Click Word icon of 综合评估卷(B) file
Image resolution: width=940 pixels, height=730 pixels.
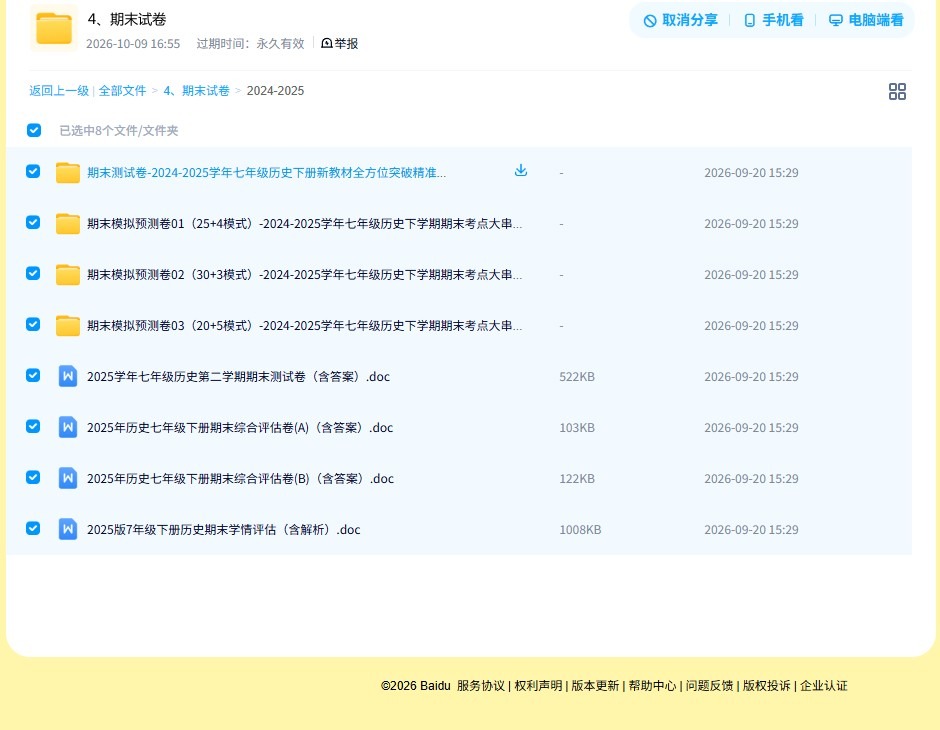tap(68, 478)
